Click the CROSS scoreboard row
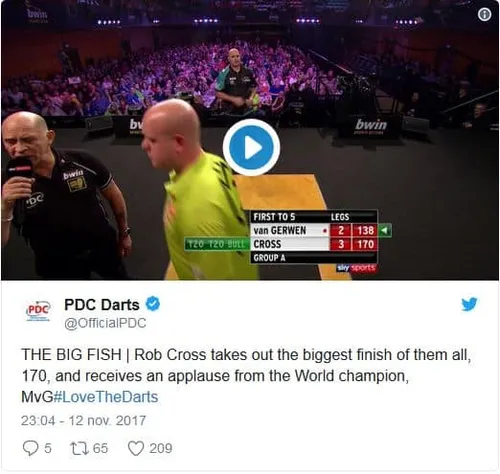 pyautogui.click(x=314, y=244)
